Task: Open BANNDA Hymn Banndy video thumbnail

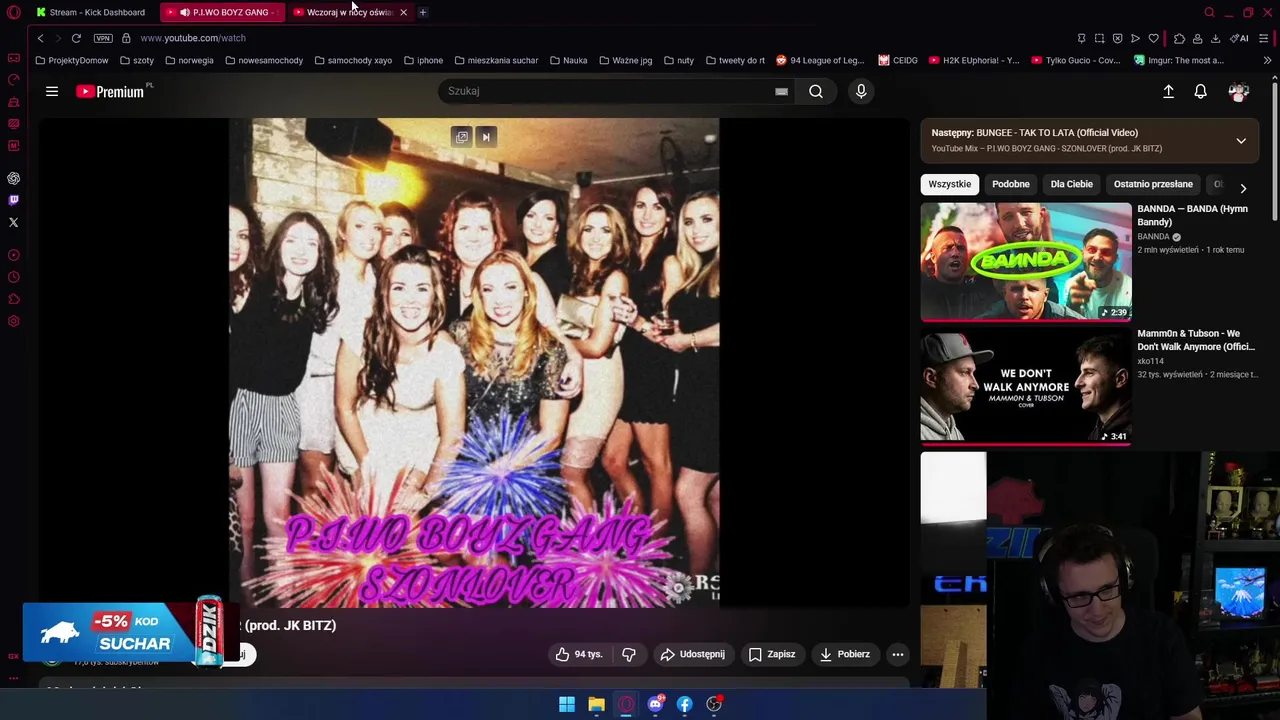Action: click(1026, 262)
